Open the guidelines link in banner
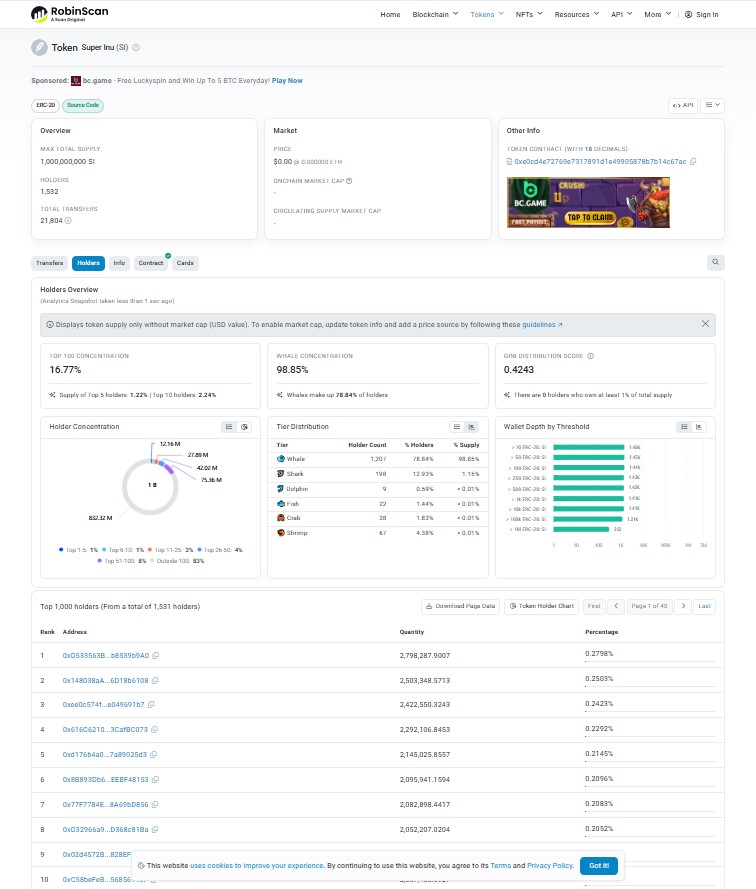756x889 pixels. 542,324
